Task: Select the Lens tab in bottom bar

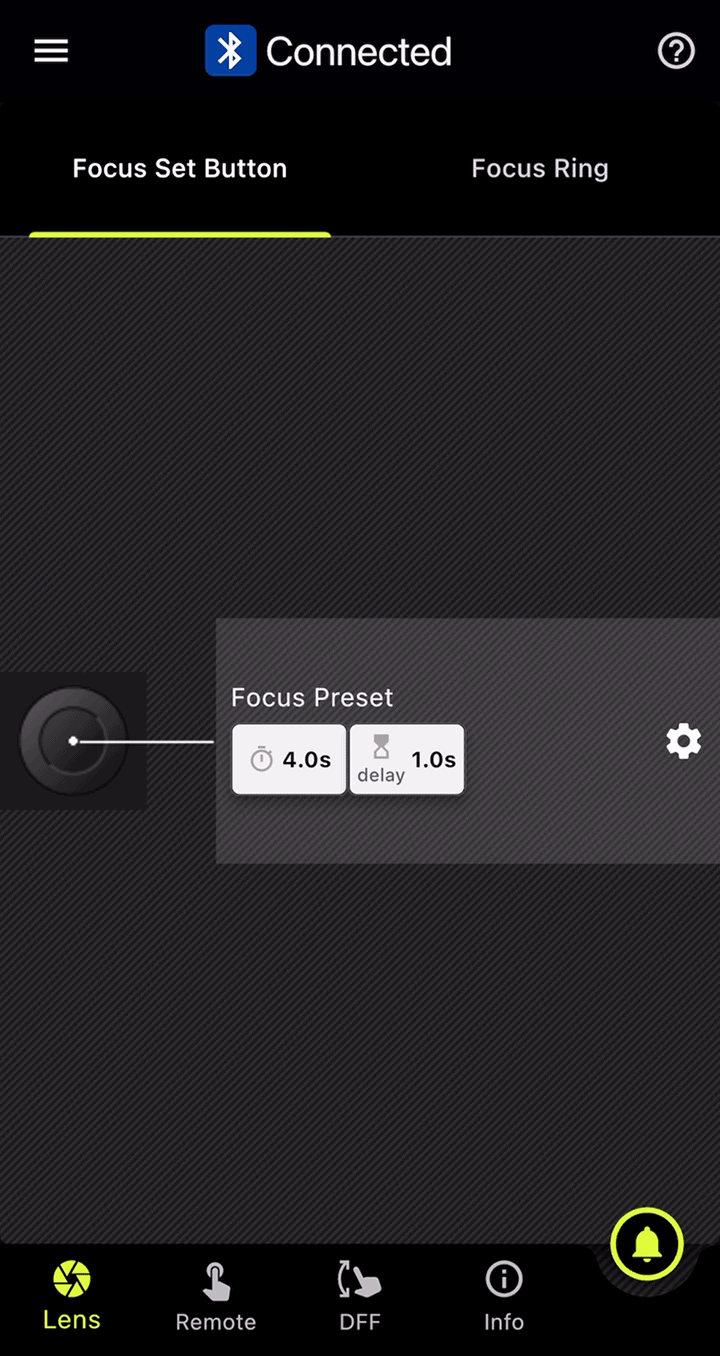Action: [72, 1296]
